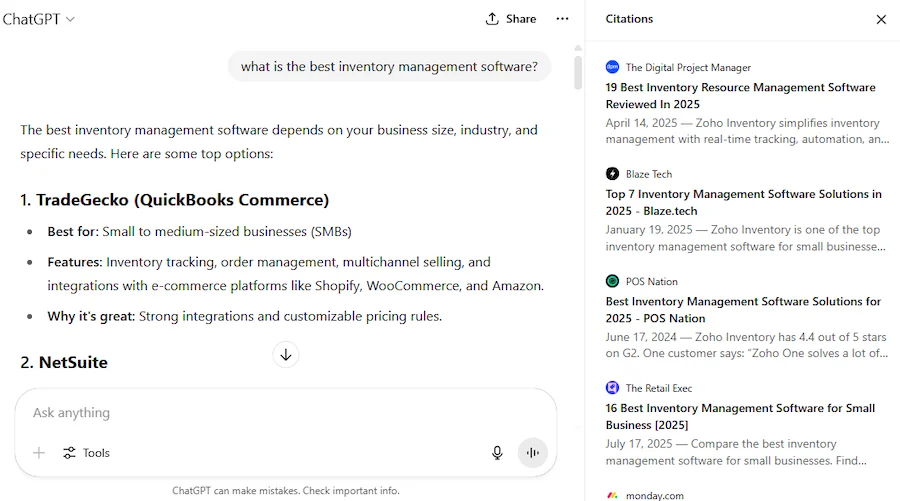The image size is (900, 501).
Task: Click the '2. NetSuite' heading
Action: pos(64,363)
